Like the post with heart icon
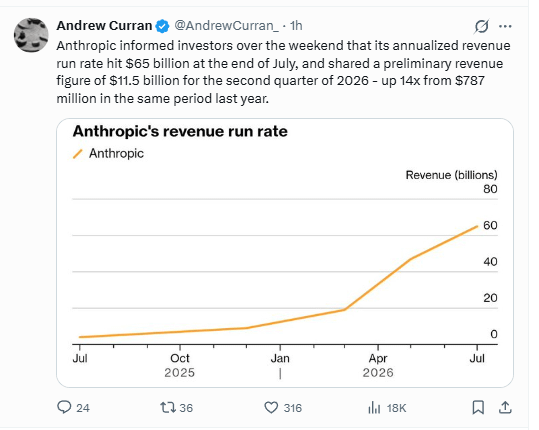Viewport: 539px width, 430px height. tap(271, 408)
